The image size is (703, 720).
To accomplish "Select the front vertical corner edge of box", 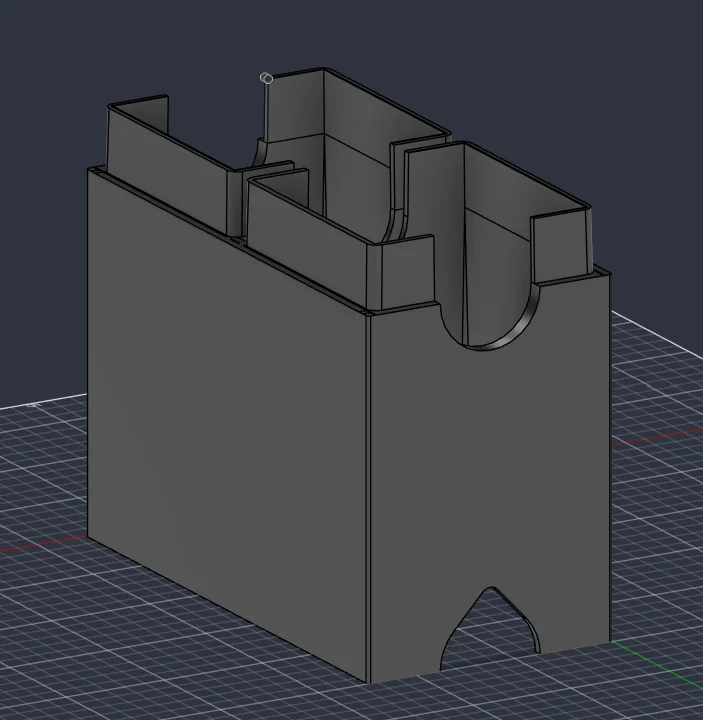I will coord(368,498).
